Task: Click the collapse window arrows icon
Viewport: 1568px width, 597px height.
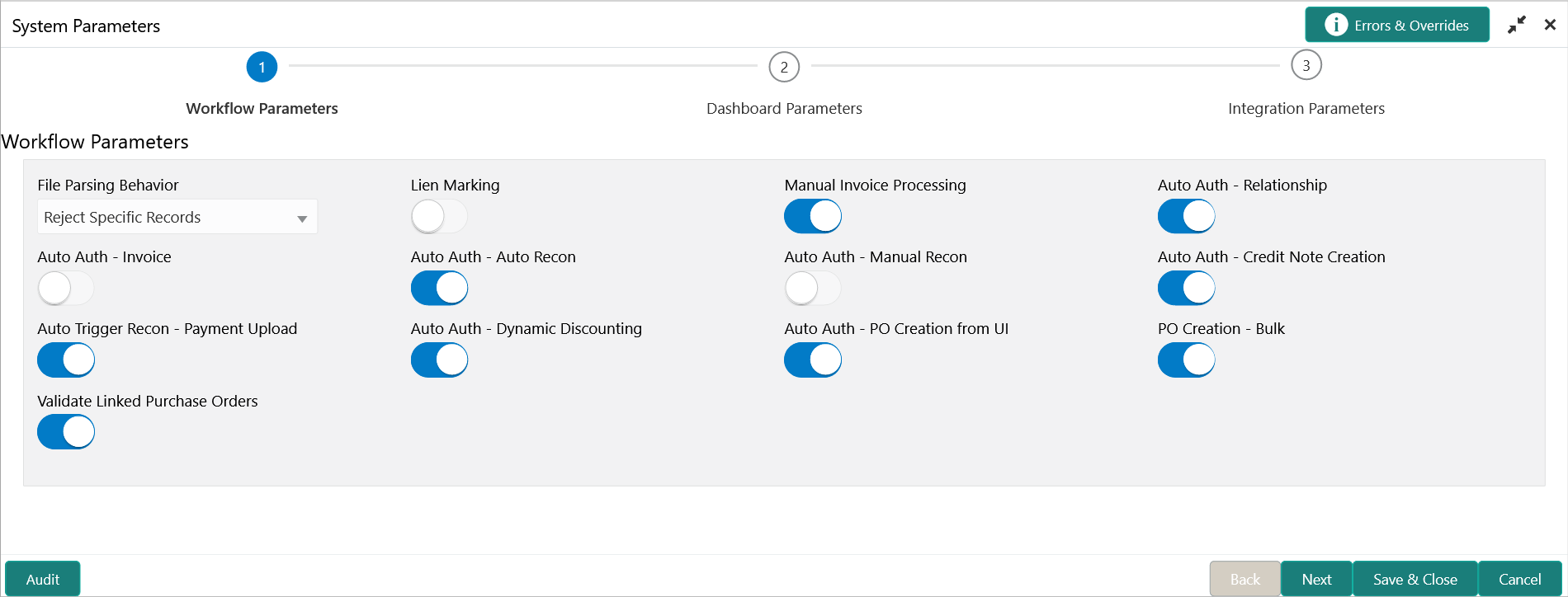Action: [x=1517, y=25]
